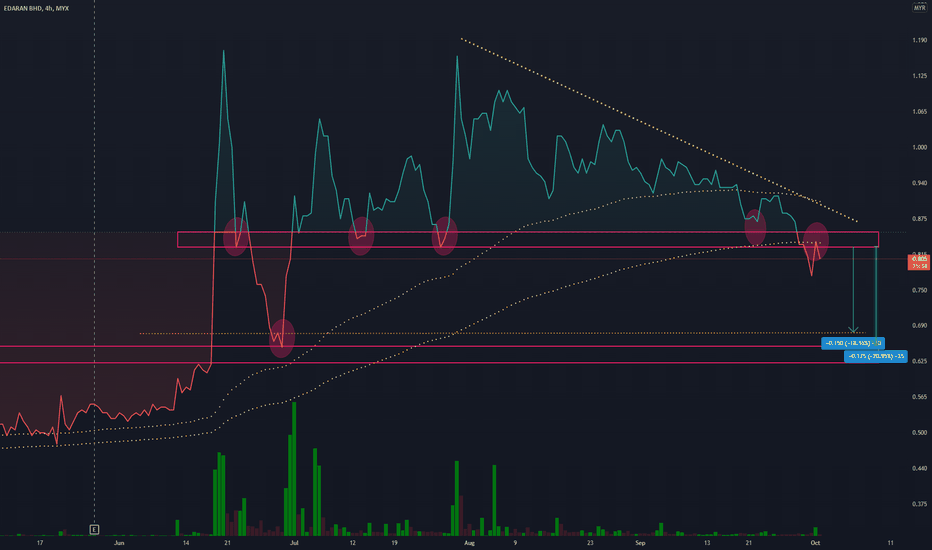This screenshot has width=932, height=550.
Task: Click the Aug date label on time axis
Action: [470, 543]
